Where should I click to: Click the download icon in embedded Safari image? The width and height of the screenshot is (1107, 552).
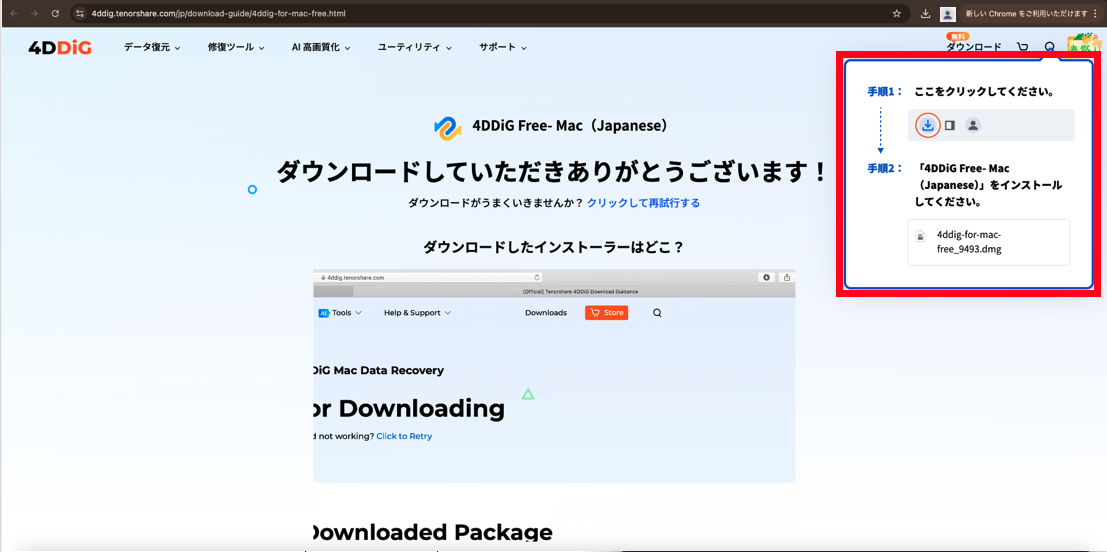coord(767,277)
